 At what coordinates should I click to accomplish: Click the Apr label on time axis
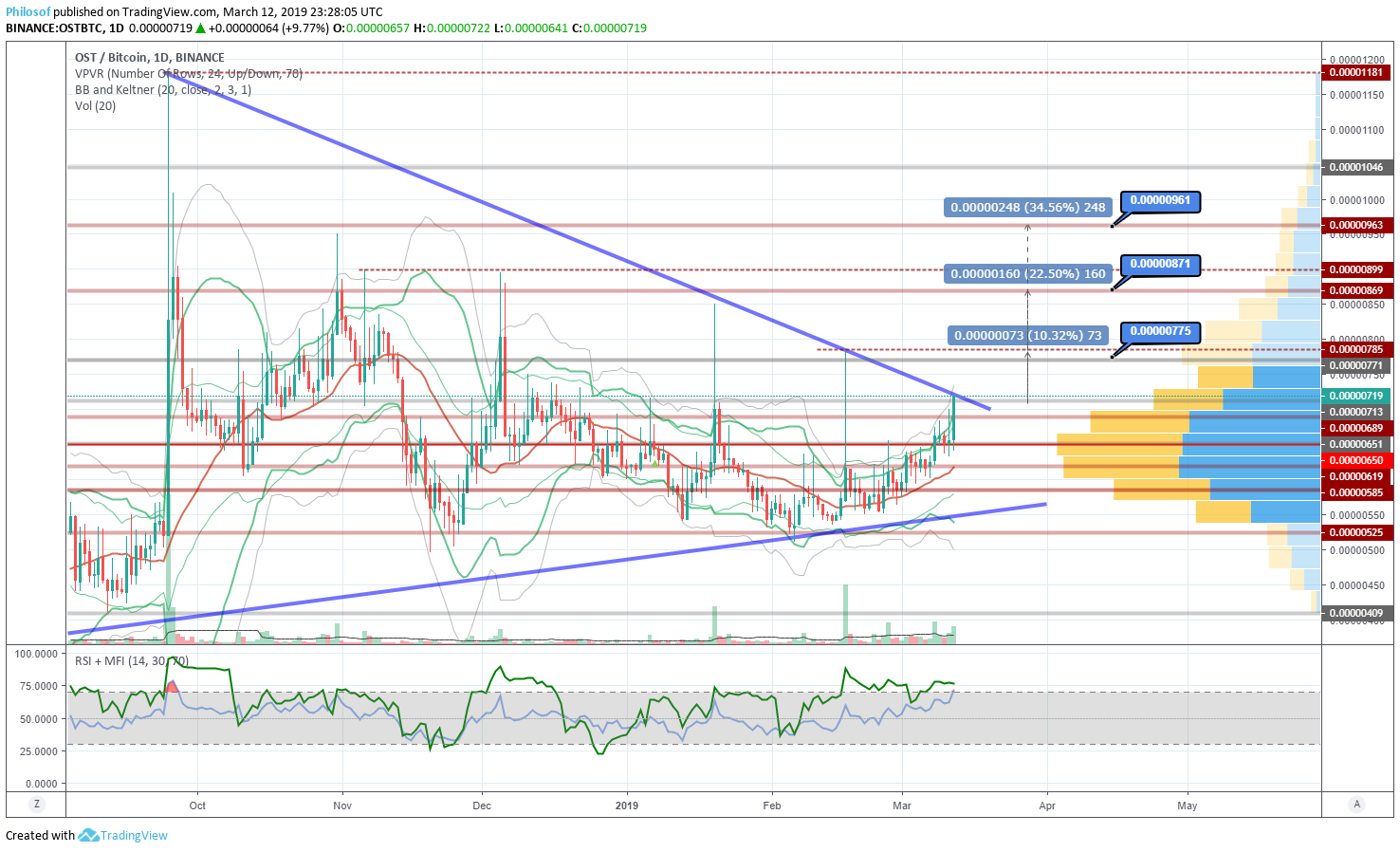coord(1047,806)
